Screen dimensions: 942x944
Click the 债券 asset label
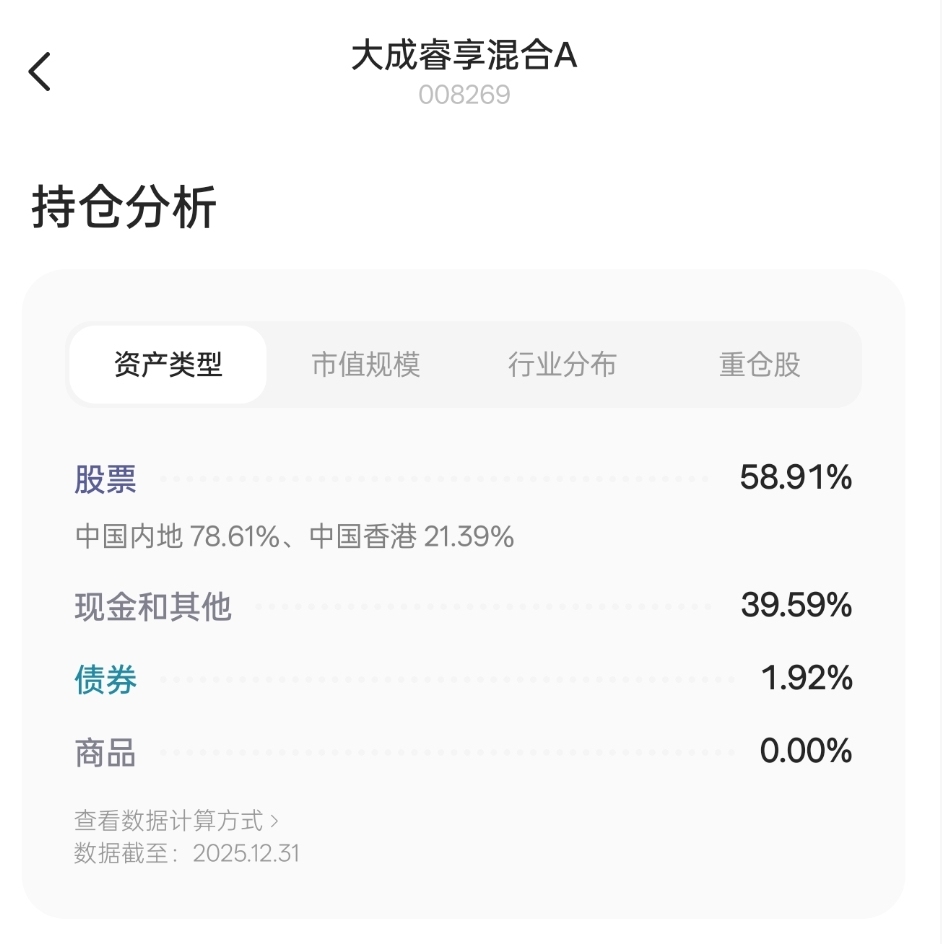105,680
